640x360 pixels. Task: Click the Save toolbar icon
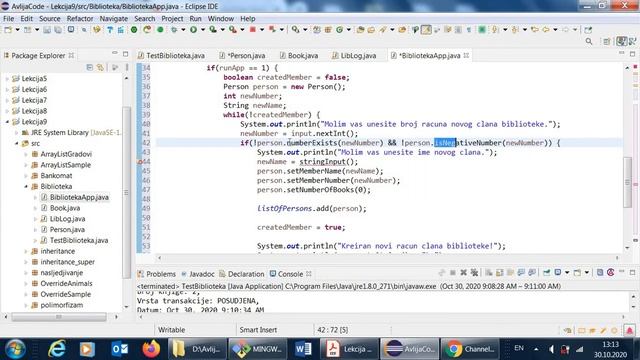pos(47,30)
